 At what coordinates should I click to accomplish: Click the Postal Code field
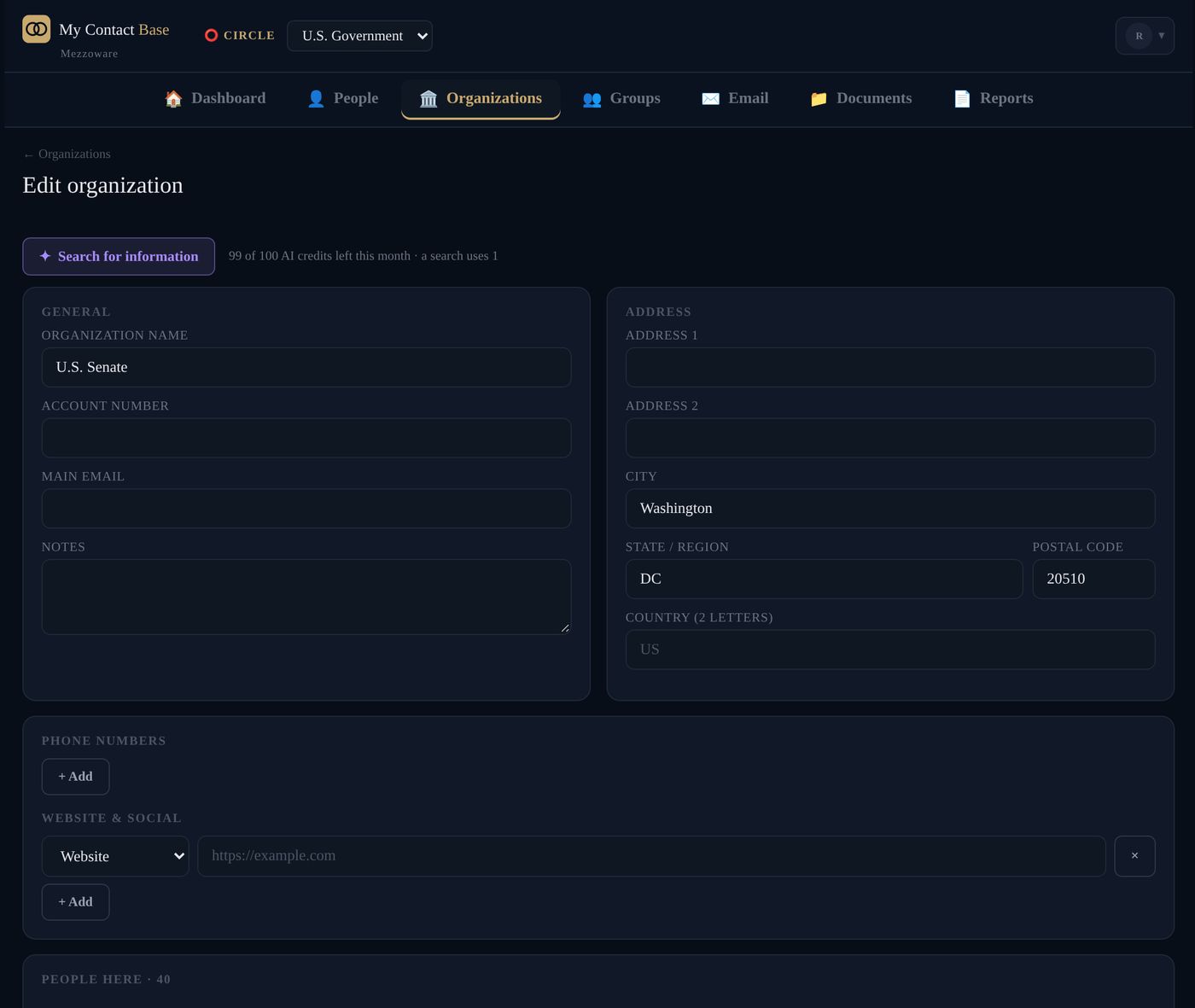[x=1093, y=579]
